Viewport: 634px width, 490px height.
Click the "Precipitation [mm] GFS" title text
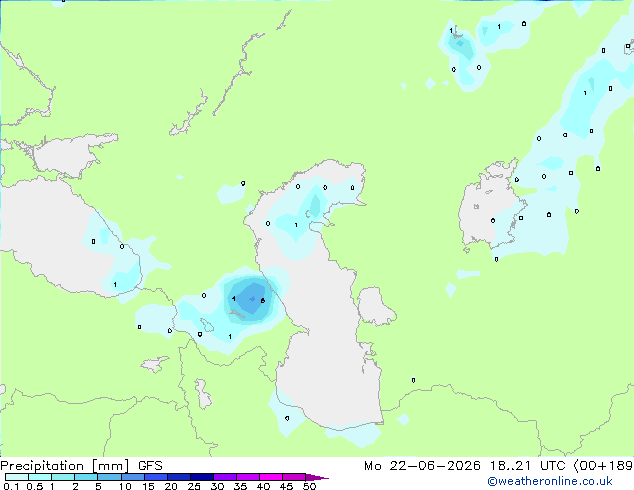click(81, 466)
